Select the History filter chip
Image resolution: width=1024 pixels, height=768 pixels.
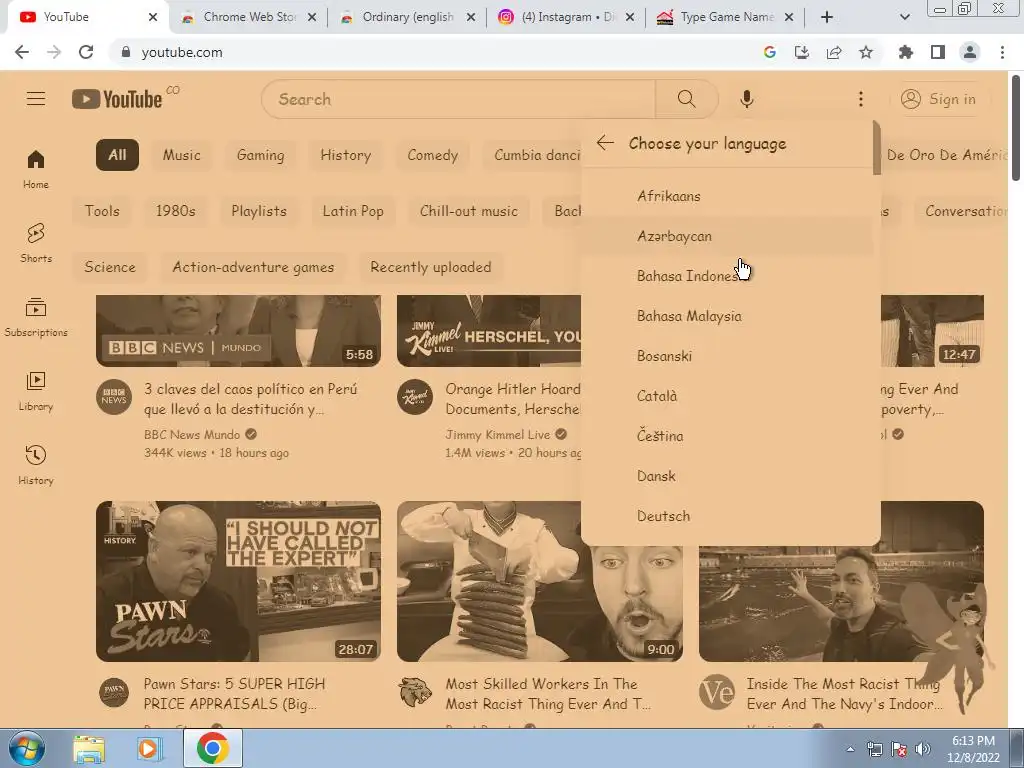point(345,155)
